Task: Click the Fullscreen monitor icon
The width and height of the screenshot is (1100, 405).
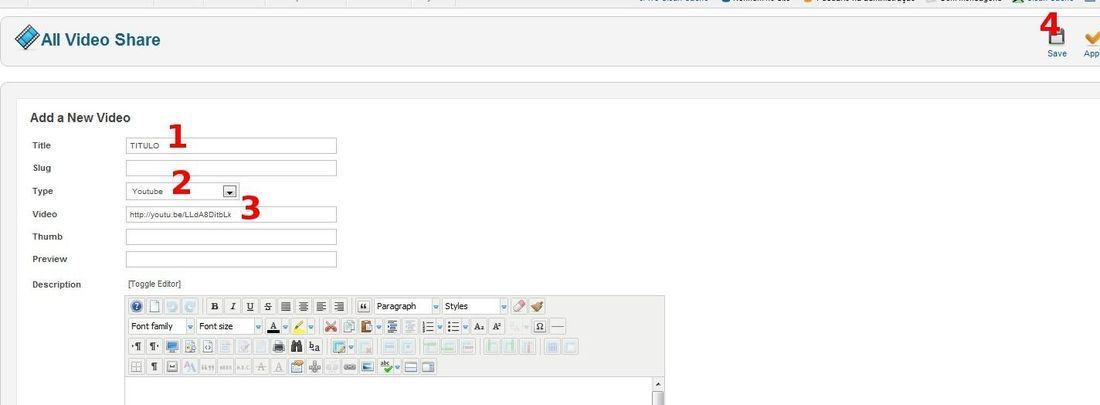Action: coord(172,347)
